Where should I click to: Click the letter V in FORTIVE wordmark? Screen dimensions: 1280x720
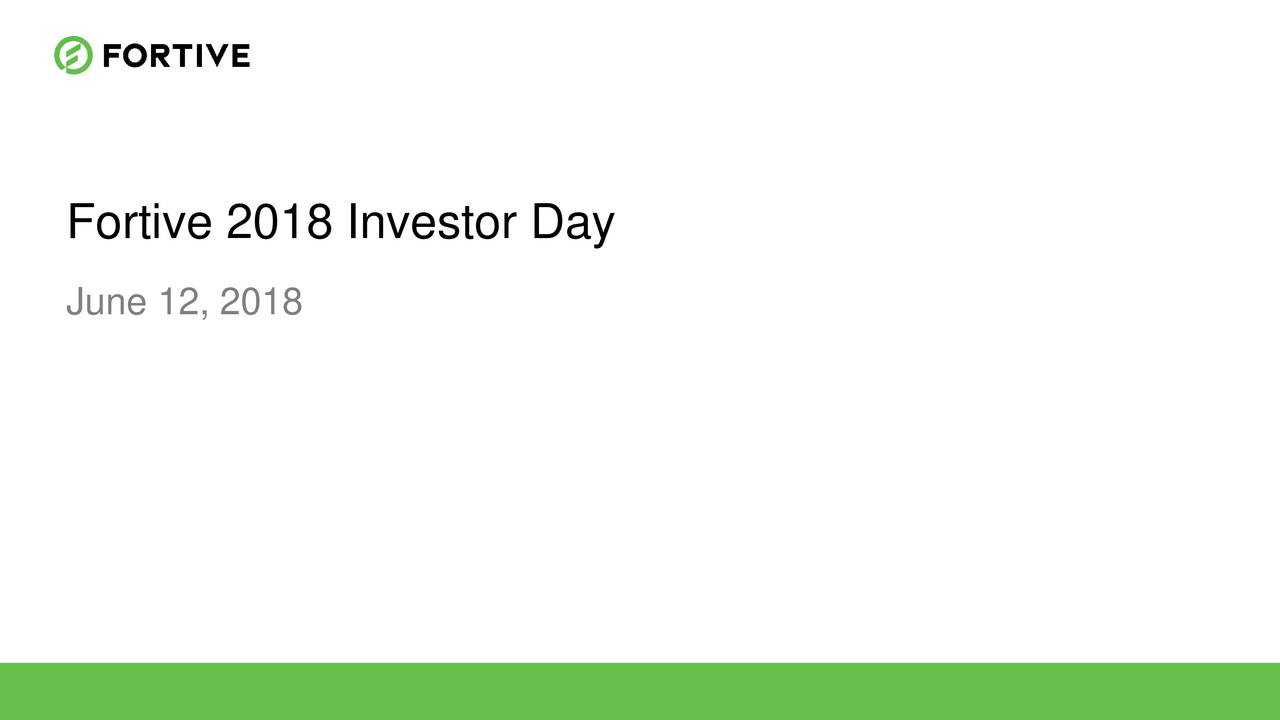tap(219, 56)
